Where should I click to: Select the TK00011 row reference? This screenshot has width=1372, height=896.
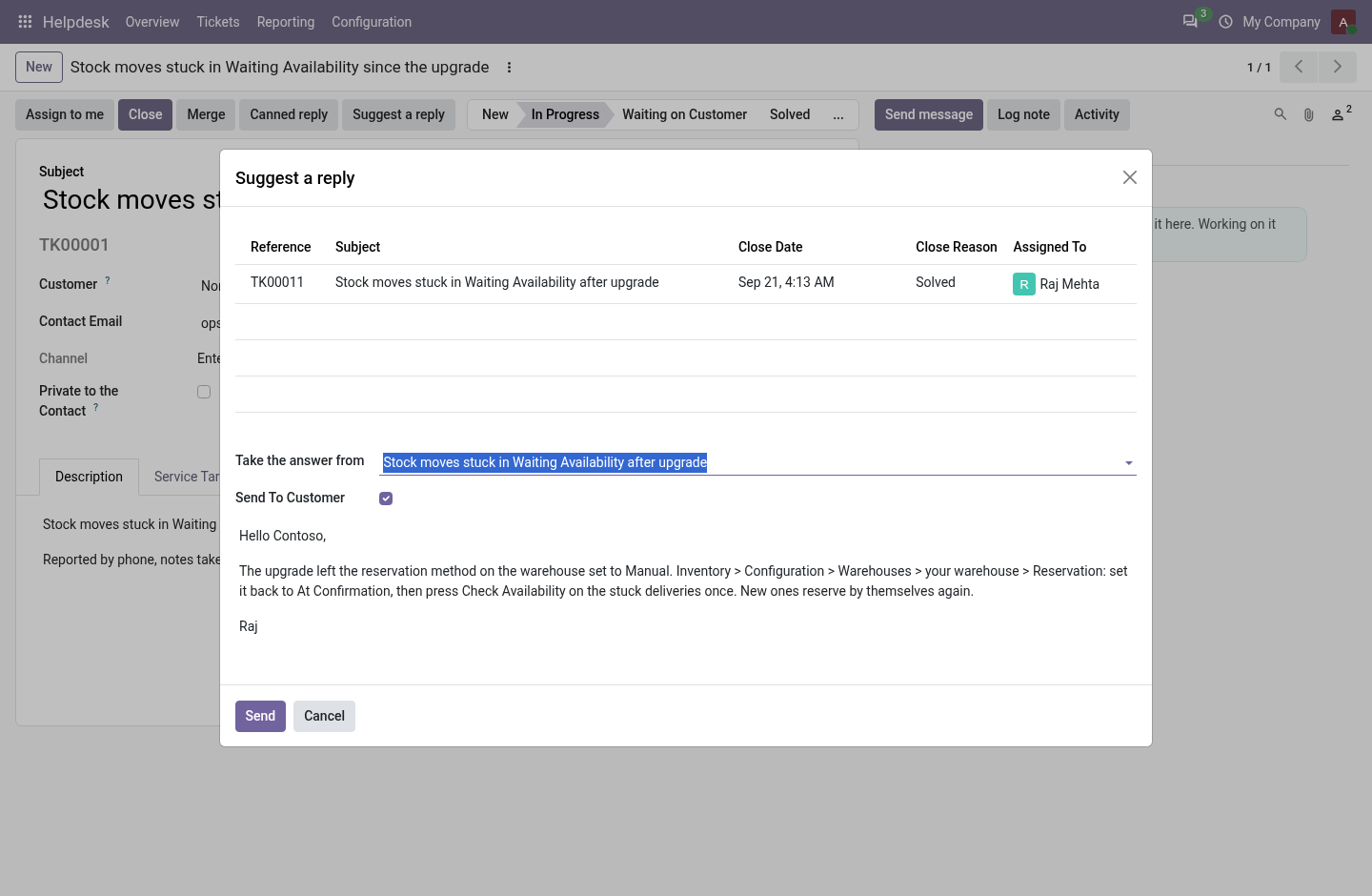tap(277, 282)
